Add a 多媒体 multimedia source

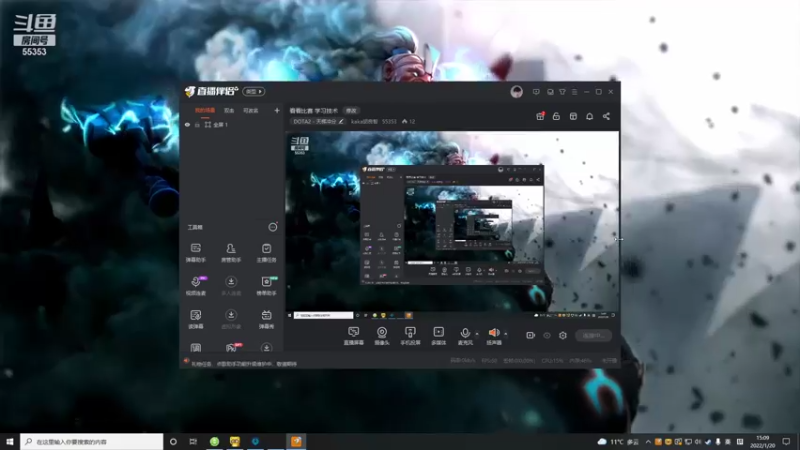click(x=438, y=336)
